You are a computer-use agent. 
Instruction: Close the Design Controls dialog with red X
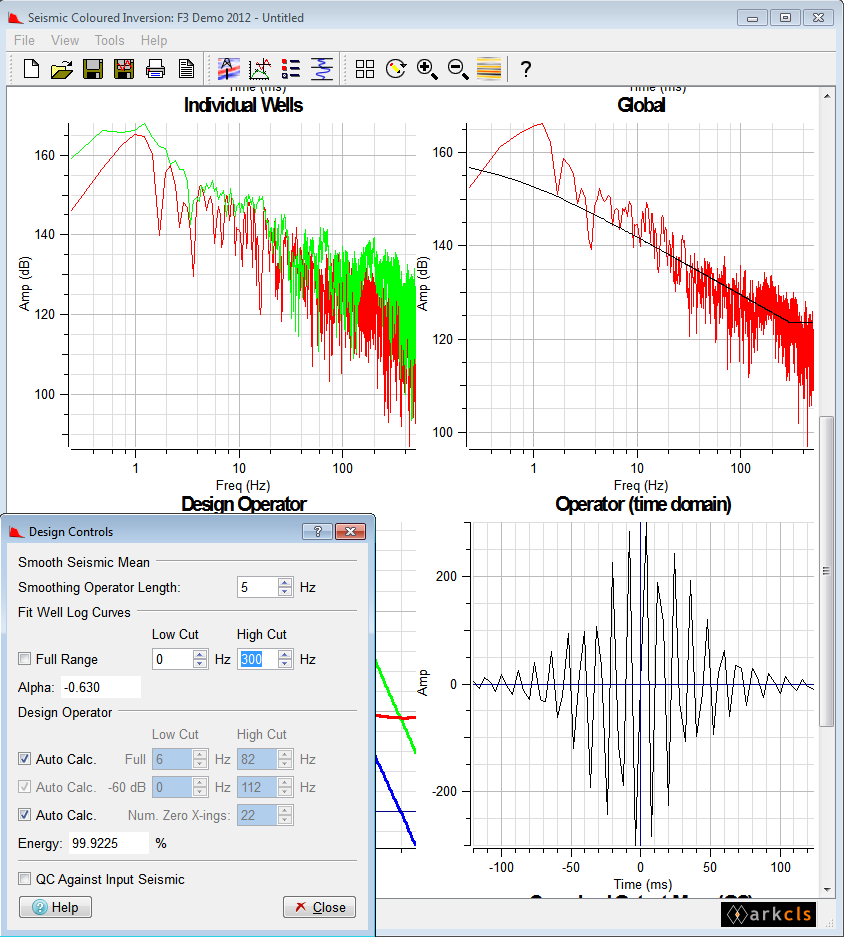[x=350, y=531]
